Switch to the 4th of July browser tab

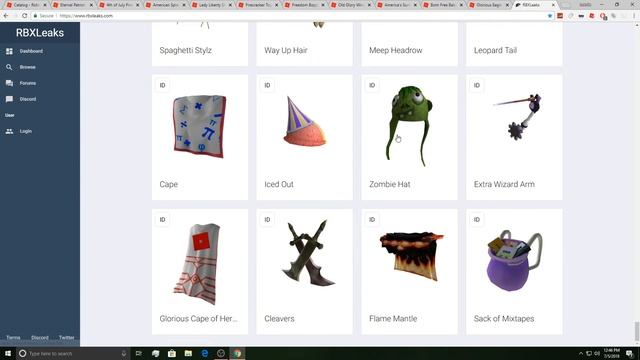coord(119,5)
